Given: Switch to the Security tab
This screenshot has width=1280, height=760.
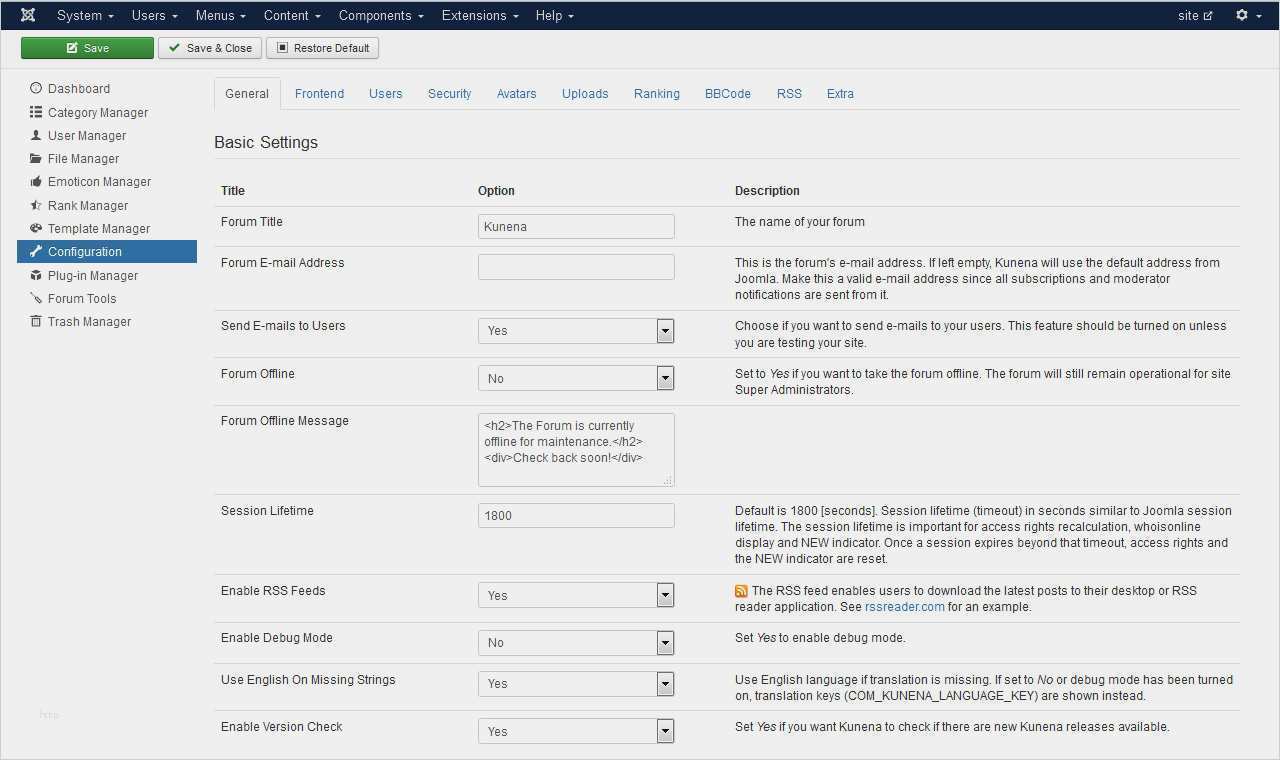Looking at the screenshot, I should pyautogui.click(x=449, y=94).
